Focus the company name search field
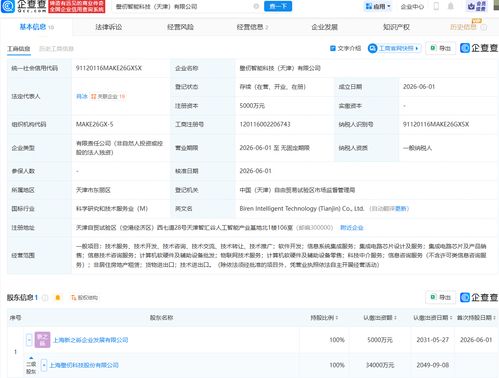Screen dimensions: 499x378 click(x=183, y=6)
